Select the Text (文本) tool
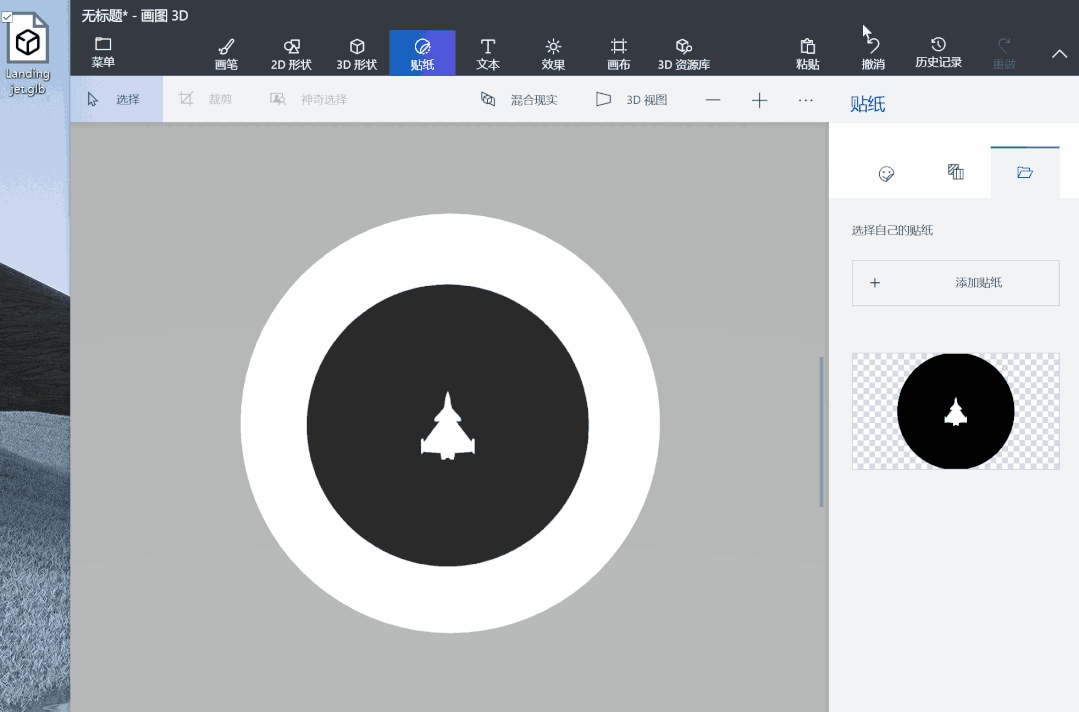This screenshot has width=1079, height=712. (x=488, y=54)
